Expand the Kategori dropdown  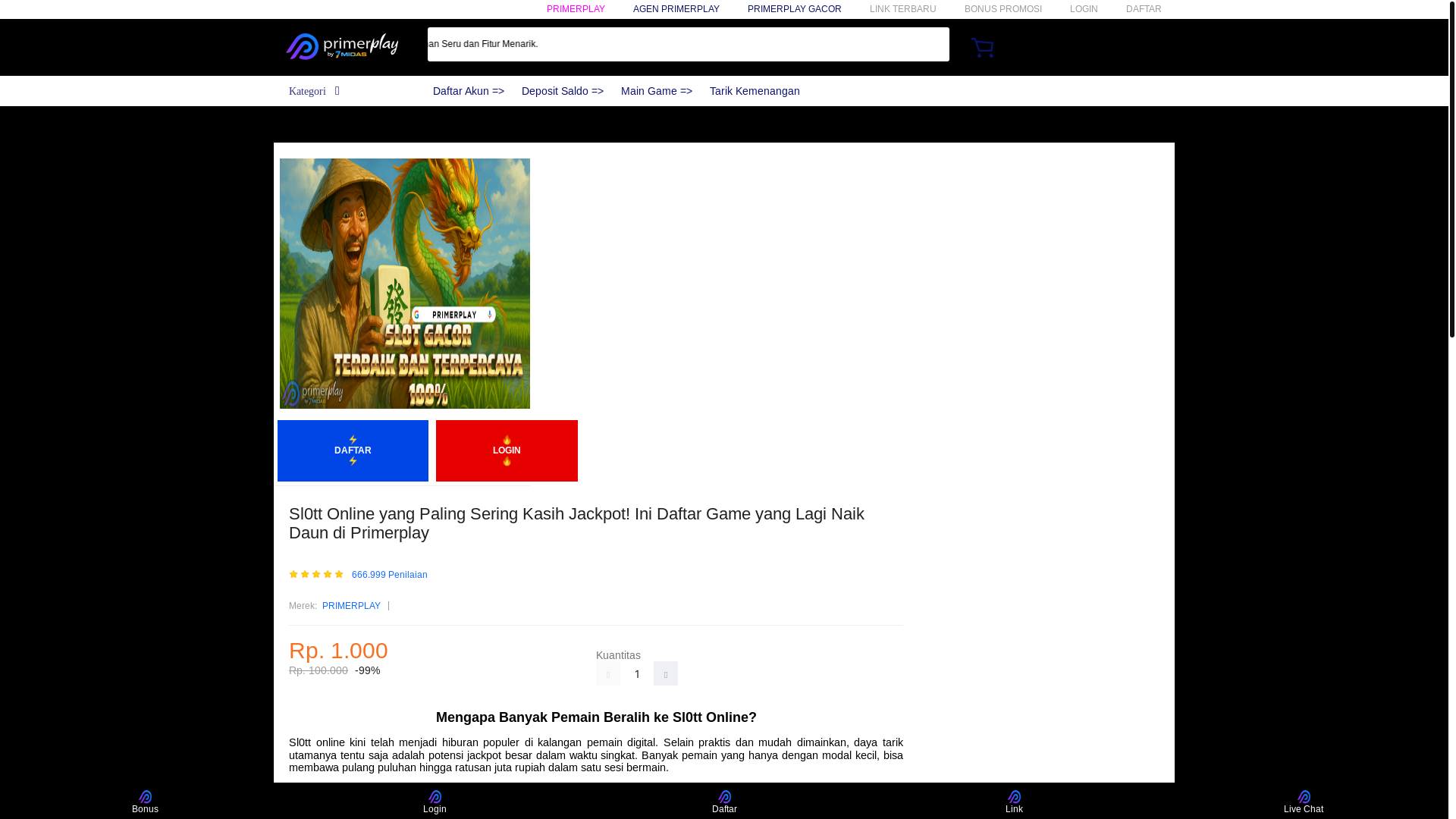tap(314, 91)
